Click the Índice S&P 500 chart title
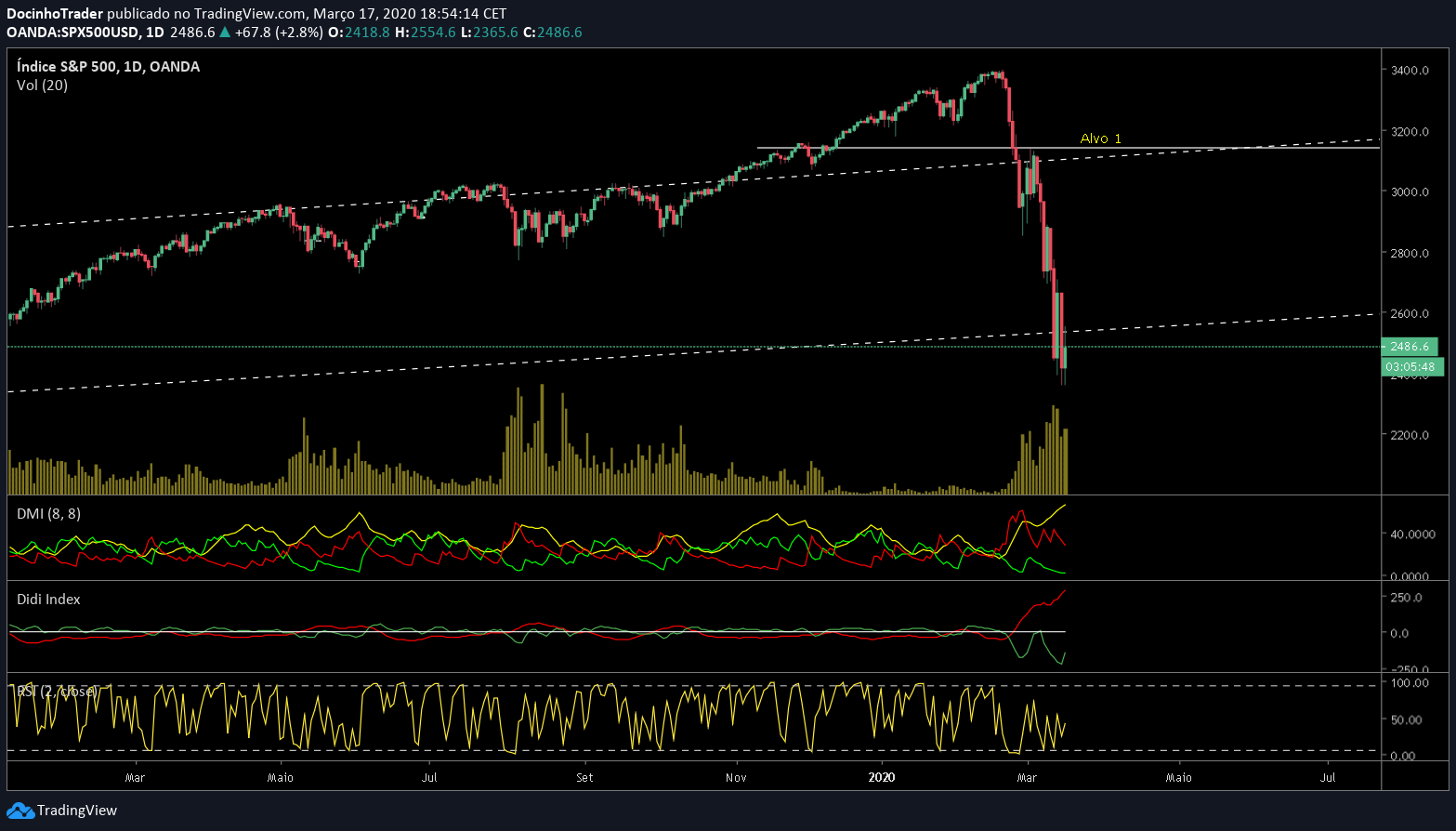The width and height of the screenshot is (1456, 831). point(108,66)
